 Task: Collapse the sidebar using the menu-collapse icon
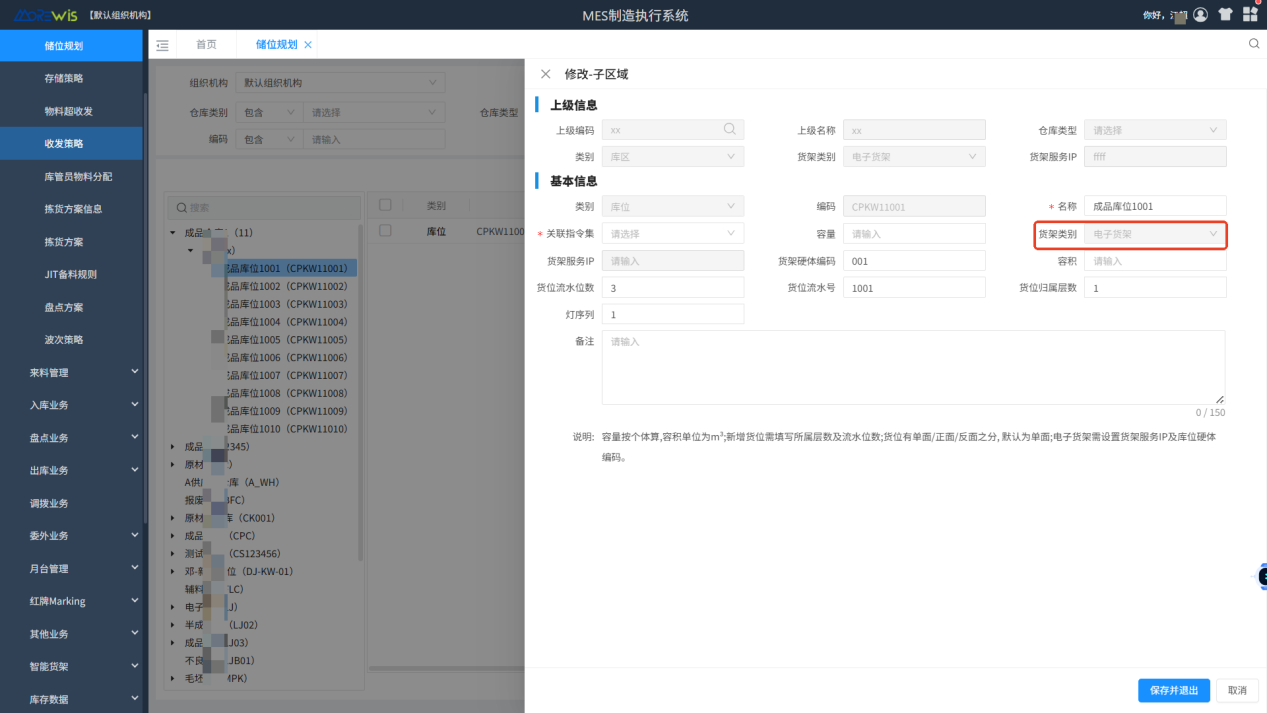(162, 44)
